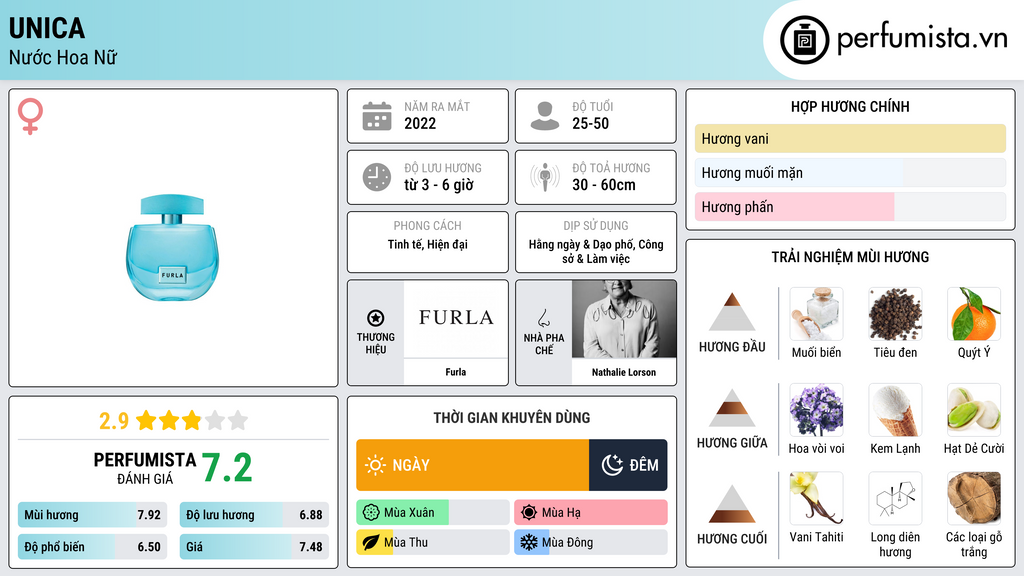Click the Nathalie Lorson name link
Viewport: 1024px width, 576px height.
point(624,372)
